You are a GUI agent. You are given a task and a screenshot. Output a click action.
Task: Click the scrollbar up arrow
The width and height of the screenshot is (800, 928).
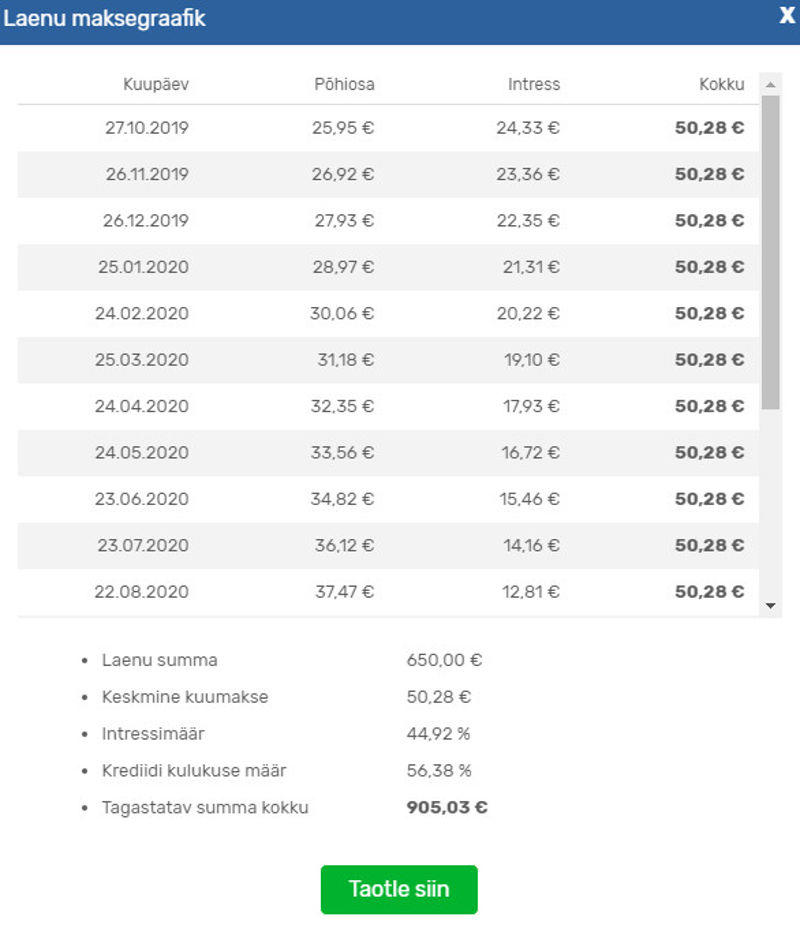[x=770, y=85]
